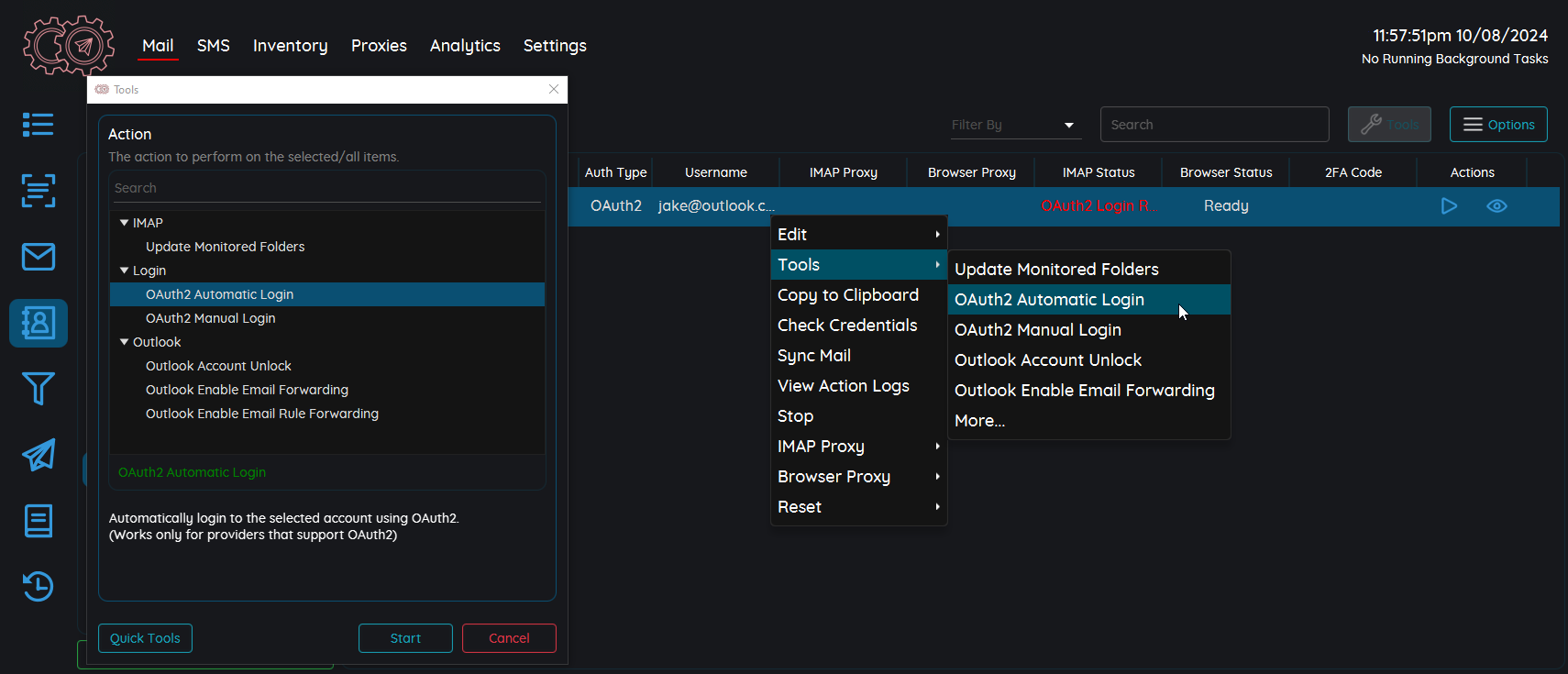Viewport: 1568px width, 674px height.
Task: Choose Stop in context menu
Action: (858, 416)
